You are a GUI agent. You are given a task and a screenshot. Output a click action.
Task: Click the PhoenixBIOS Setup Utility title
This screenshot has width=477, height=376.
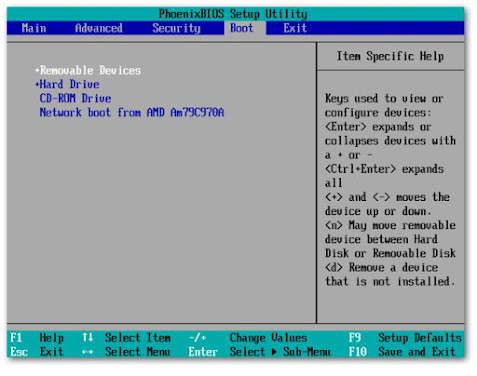[x=233, y=14]
